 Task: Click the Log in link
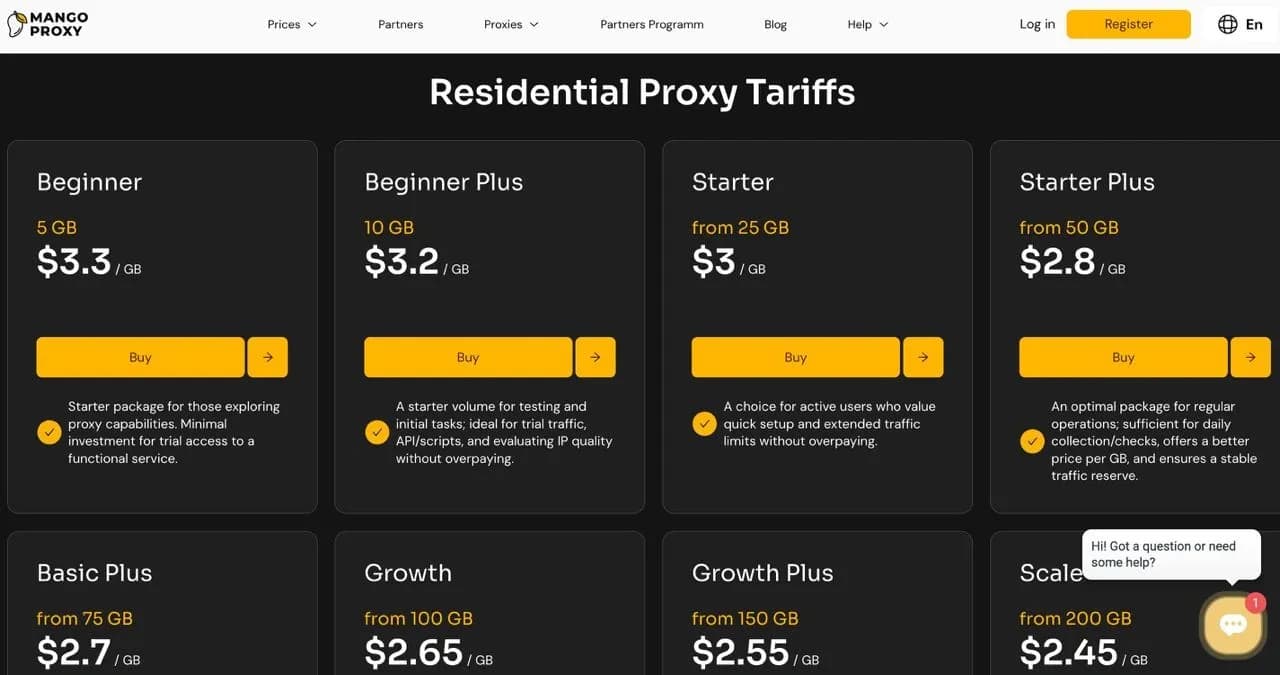pyautogui.click(x=1036, y=24)
